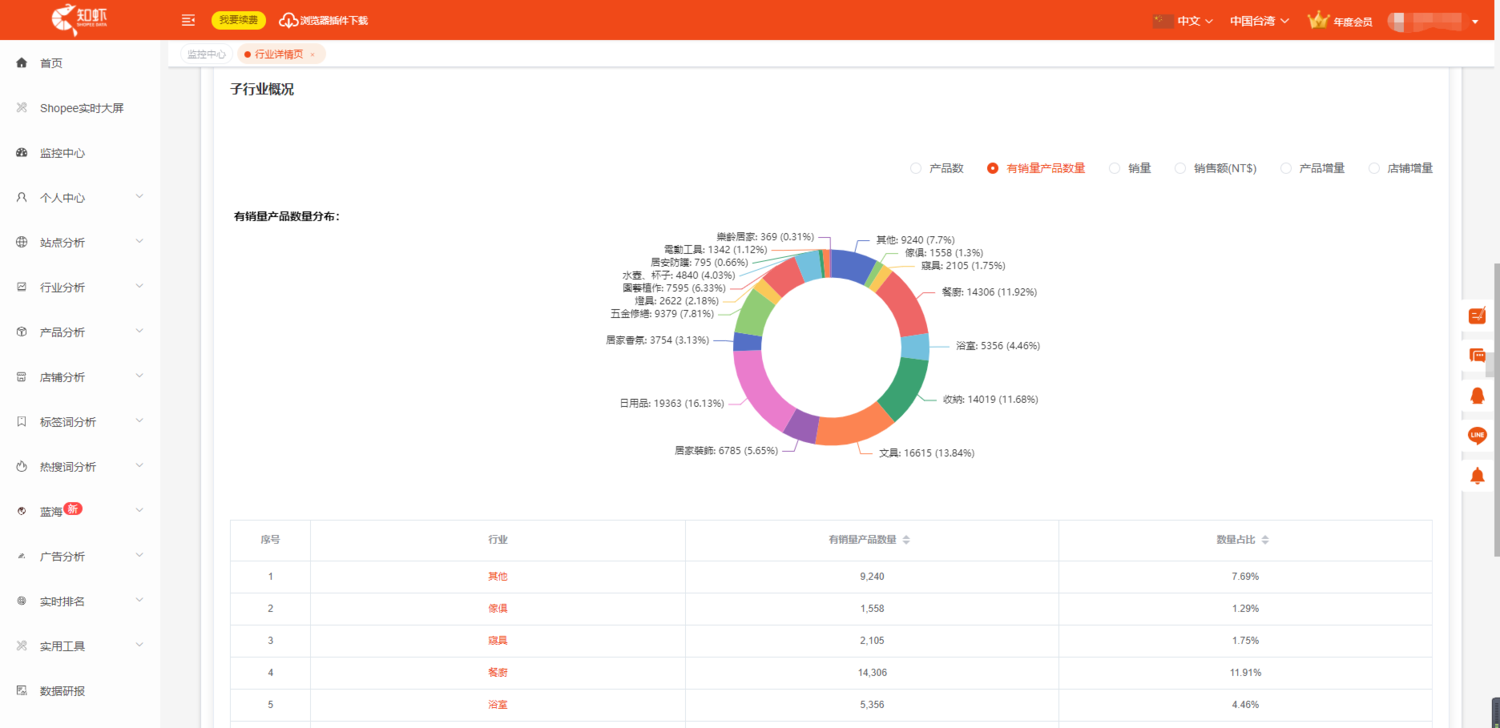This screenshot has width=1500, height=728.
Task: Click the 我要续费 renewal button
Action: click(x=238, y=20)
